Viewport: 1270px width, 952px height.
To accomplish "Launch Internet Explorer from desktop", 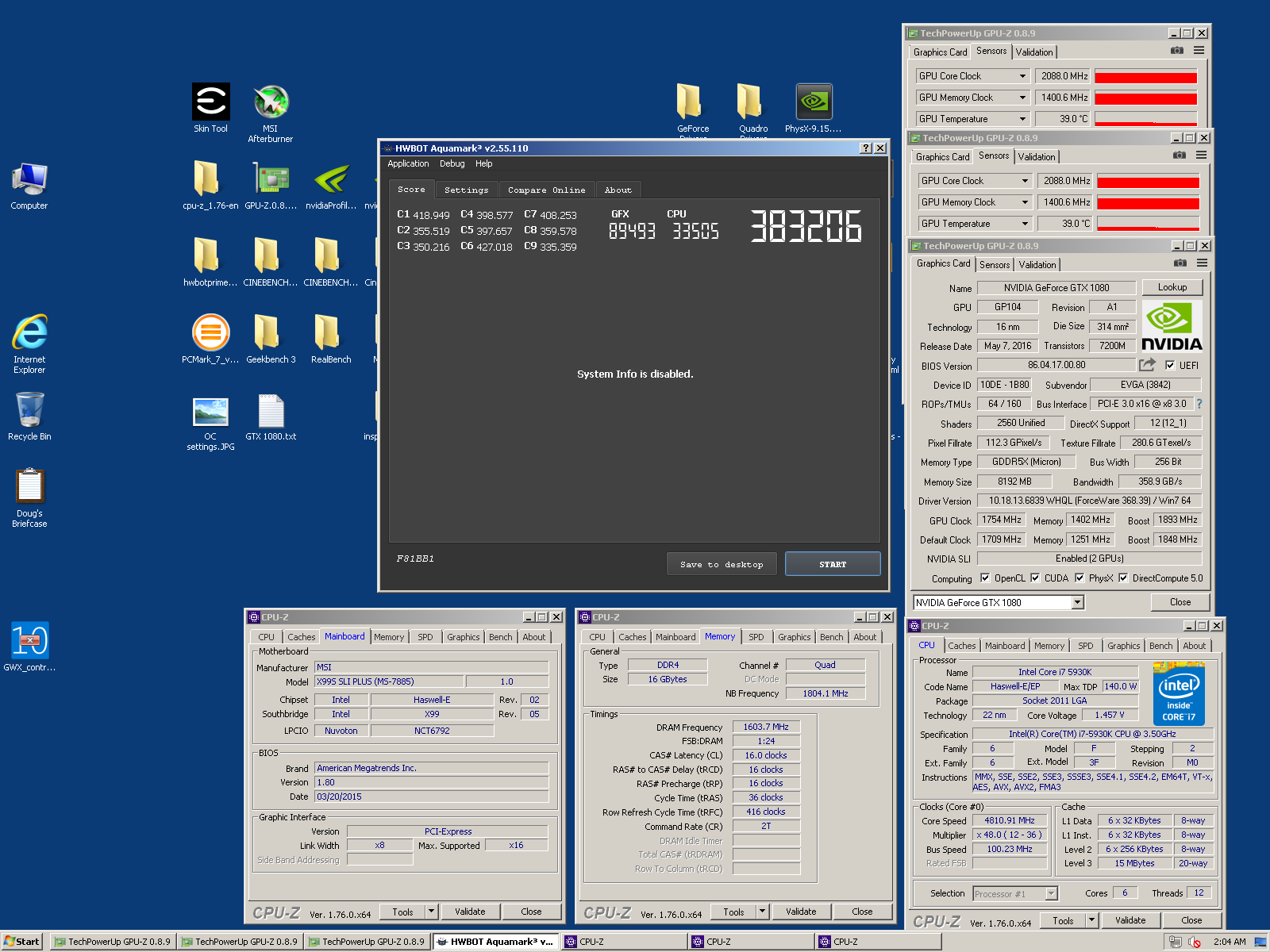I will (29, 344).
